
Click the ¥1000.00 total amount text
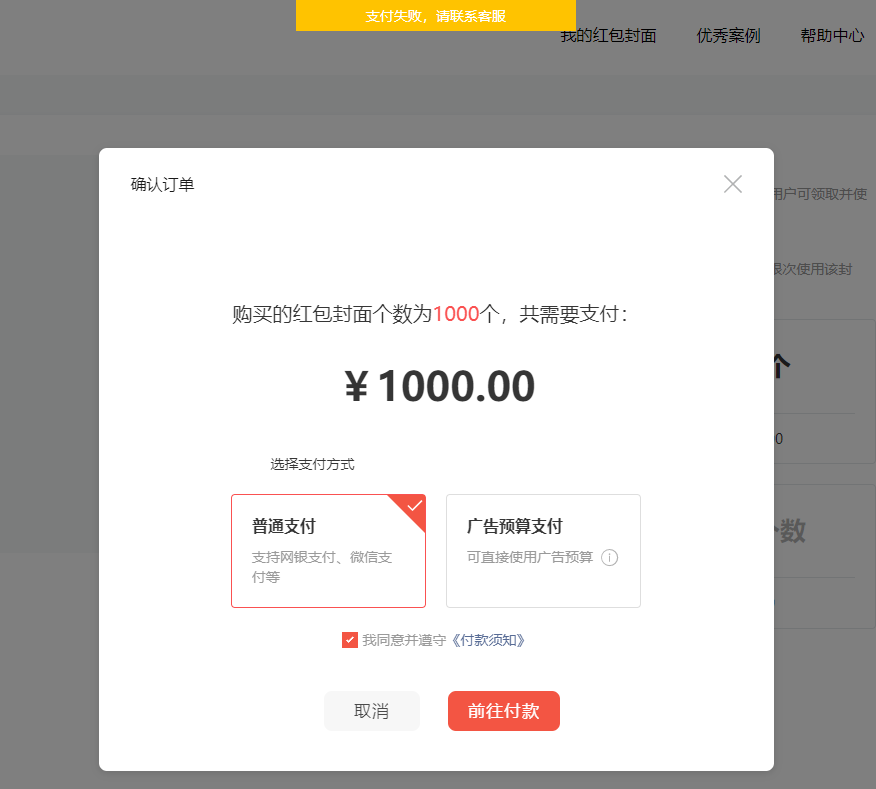tap(439, 386)
